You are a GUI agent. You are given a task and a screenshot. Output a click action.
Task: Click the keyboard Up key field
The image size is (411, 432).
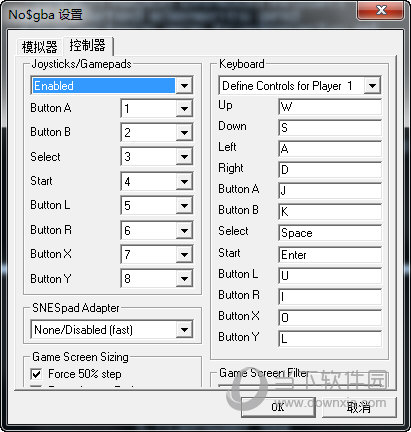[x=330, y=107]
